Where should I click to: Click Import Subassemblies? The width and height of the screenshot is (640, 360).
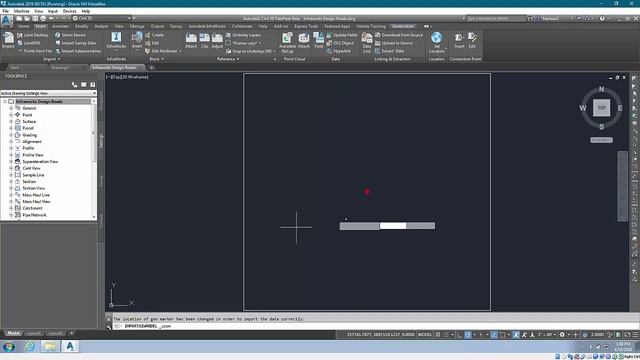78,51
